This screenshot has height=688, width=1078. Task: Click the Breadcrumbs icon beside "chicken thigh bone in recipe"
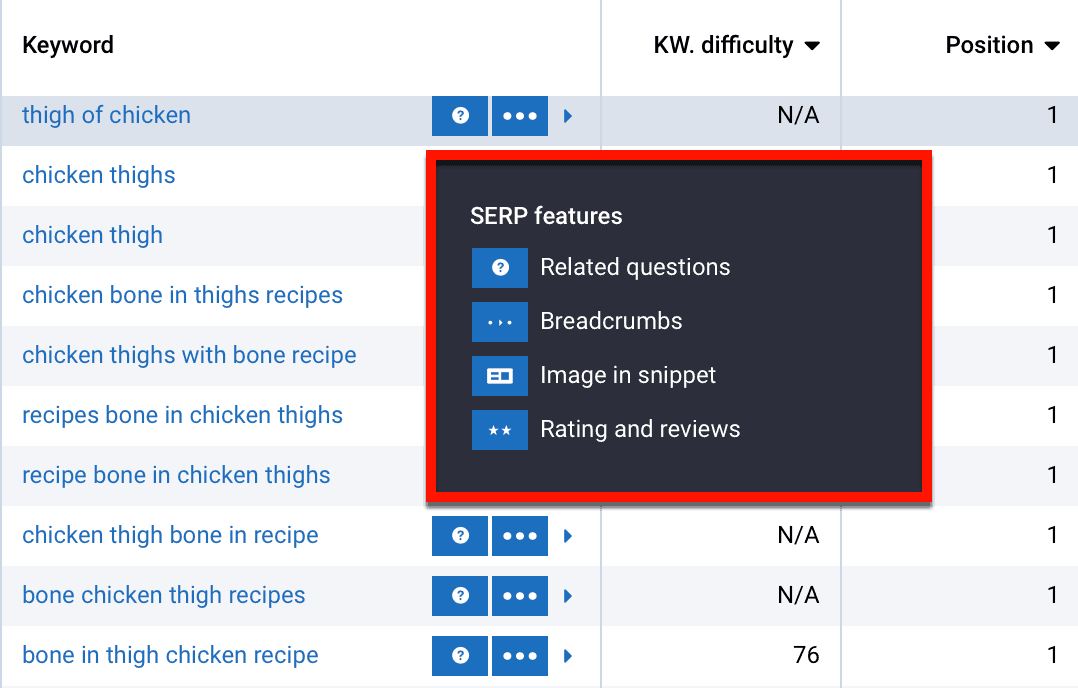coord(519,535)
